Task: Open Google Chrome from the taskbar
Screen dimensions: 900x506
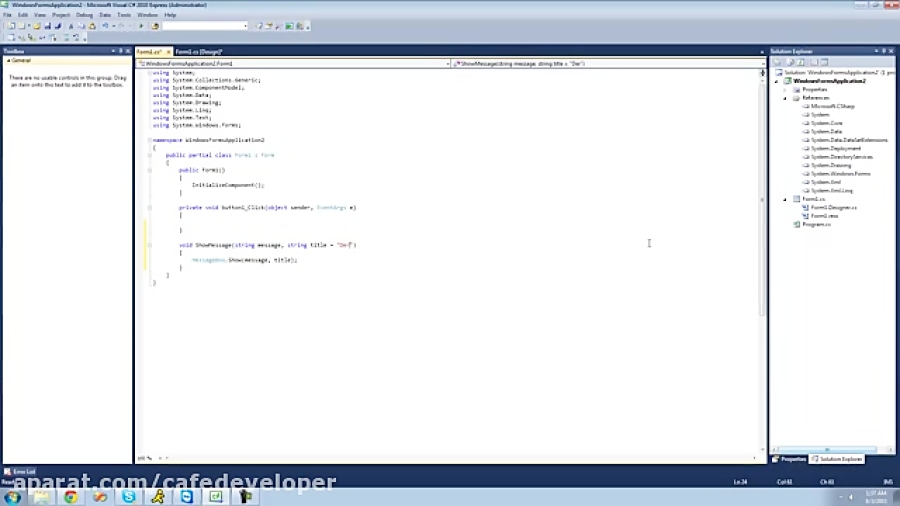Action: [71, 497]
